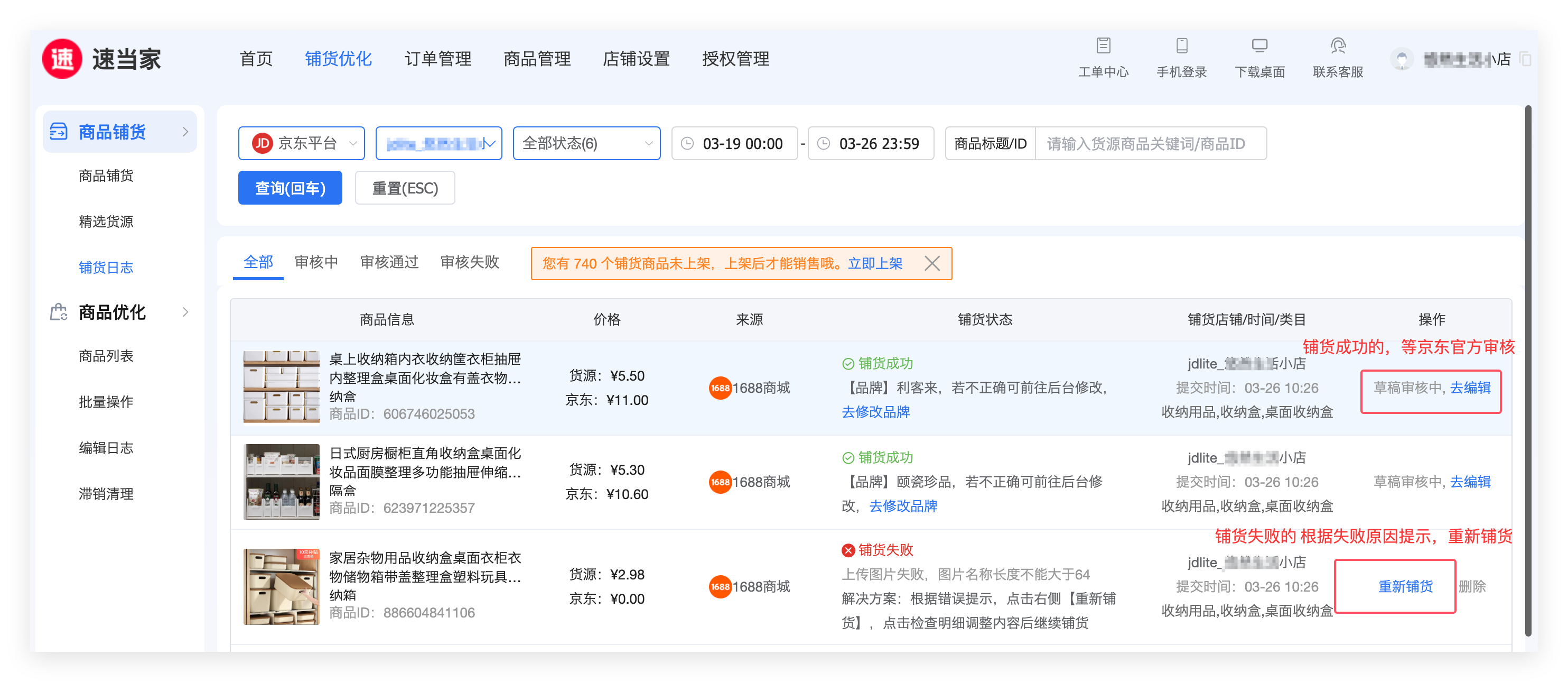This screenshot has width=1568, height=682.
Task: Close the orange unlisted products notice
Action: [x=931, y=264]
